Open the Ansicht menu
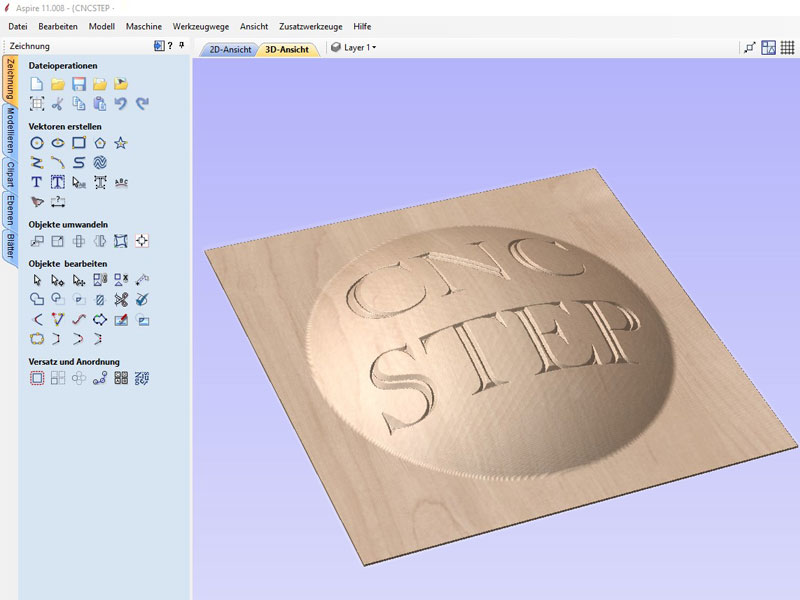Image resolution: width=800 pixels, height=600 pixels. tap(254, 27)
